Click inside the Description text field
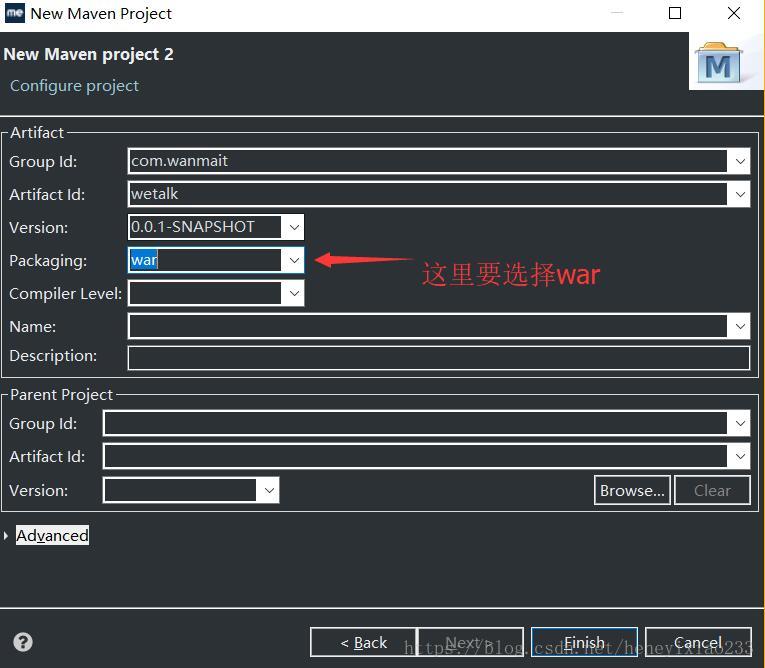 439,358
